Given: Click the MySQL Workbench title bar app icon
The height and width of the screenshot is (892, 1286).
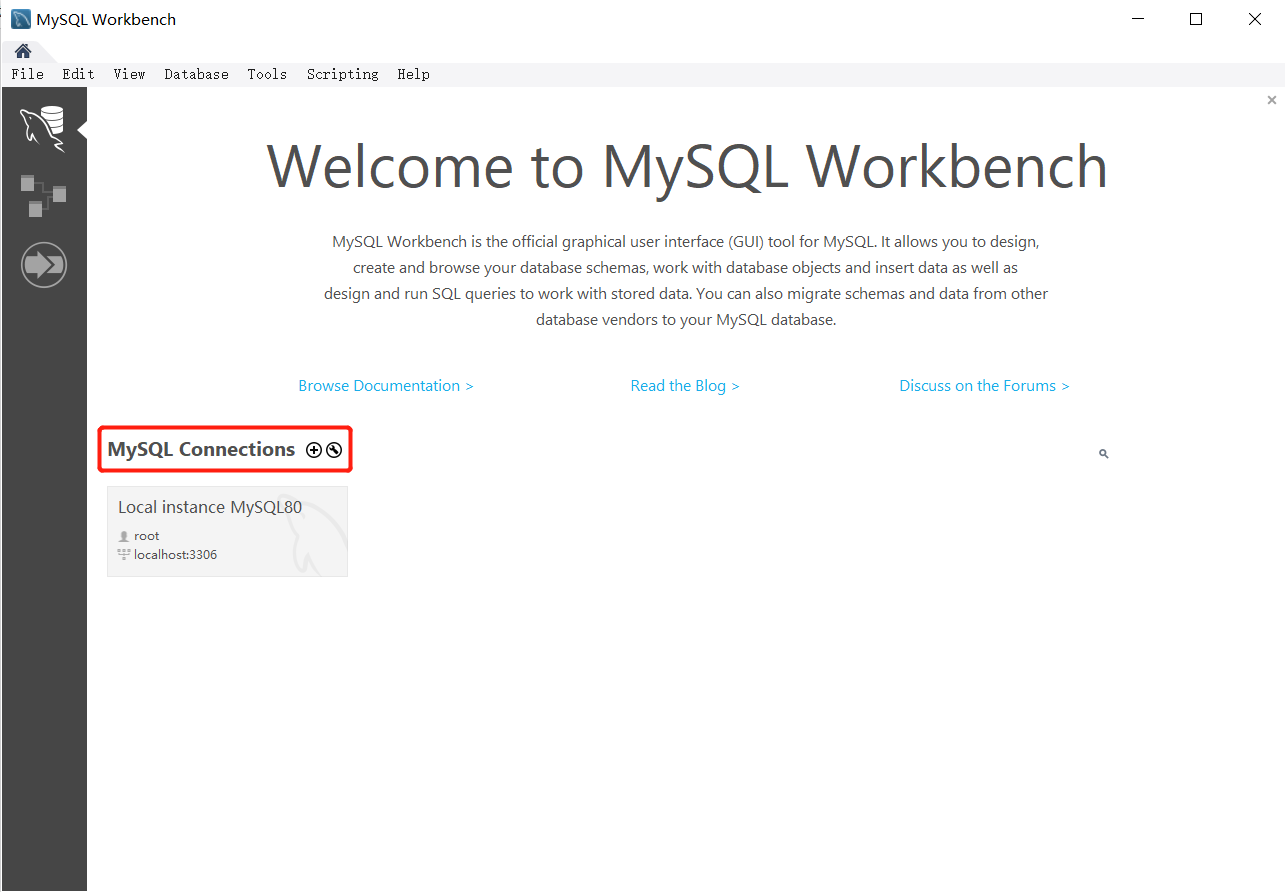Looking at the screenshot, I should click(x=20, y=19).
